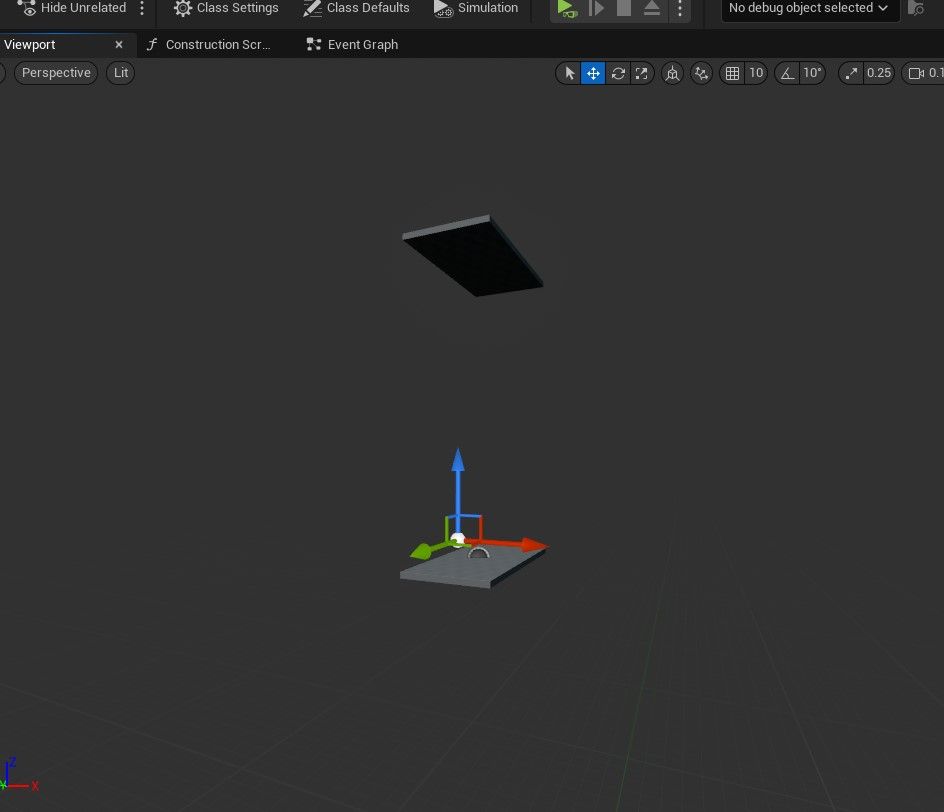Click the camera speed icon
This screenshot has width=944, height=812.
point(915,73)
